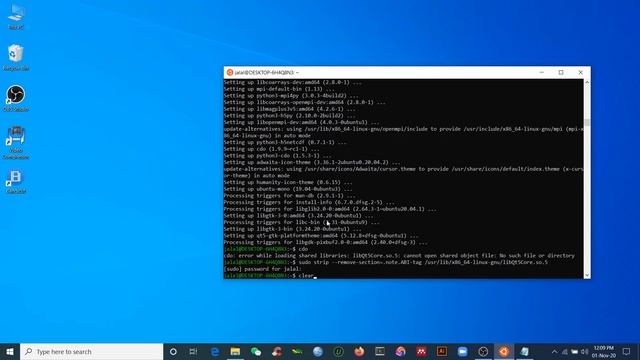Open Task View on the taskbar
The image size is (640, 360).
point(193,351)
